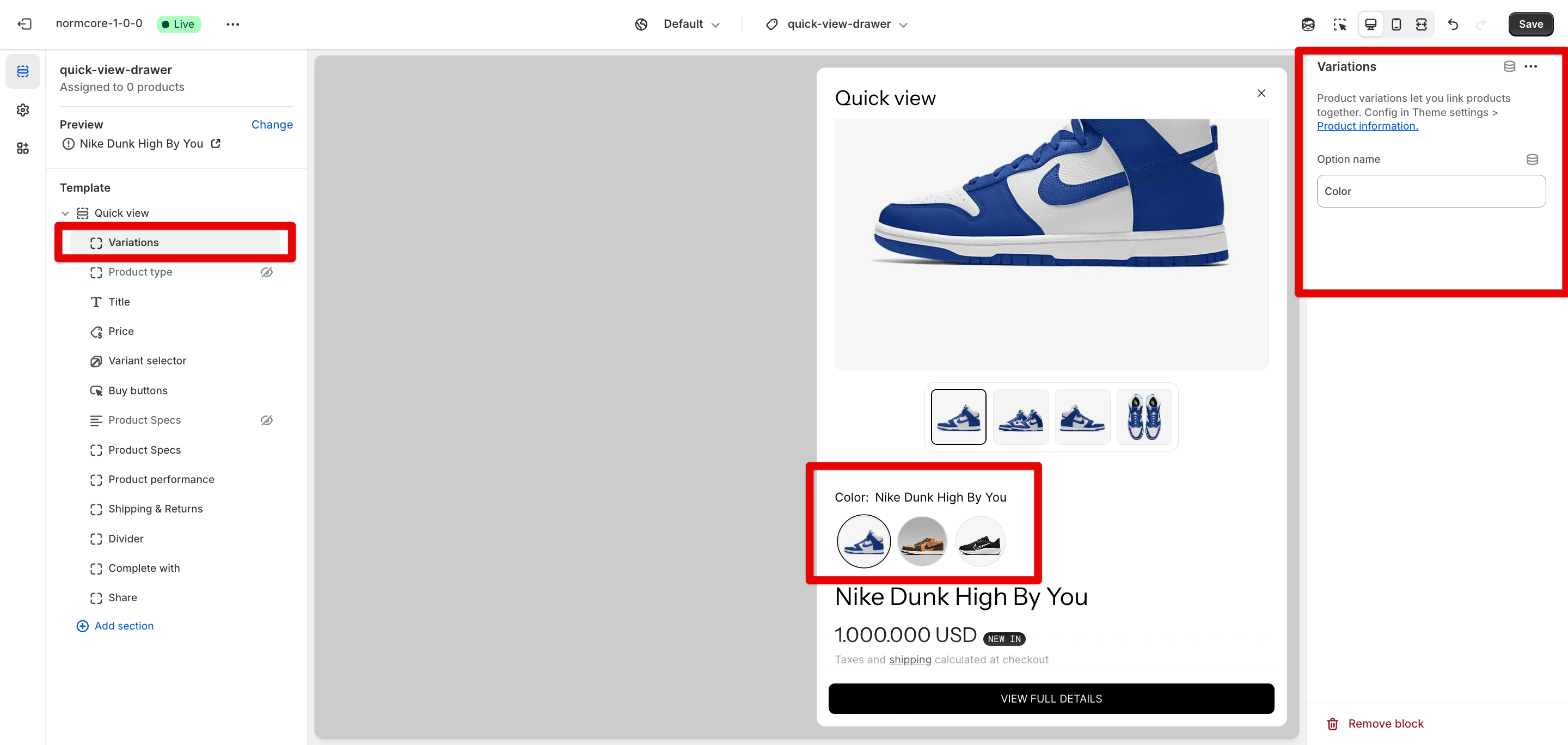Image resolution: width=1568 pixels, height=745 pixels.
Task: Switch to mobile preview icon
Action: (1396, 25)
